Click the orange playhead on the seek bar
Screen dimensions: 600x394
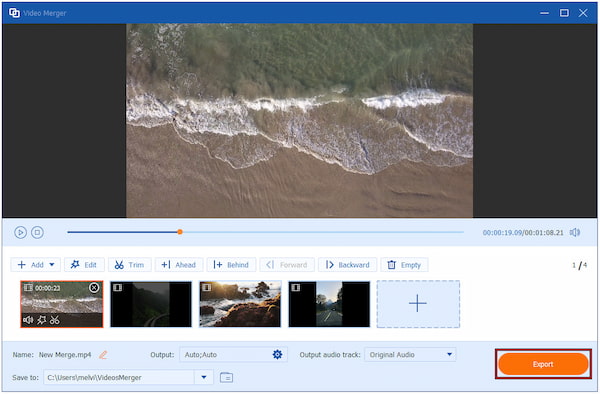coord(180,232)
